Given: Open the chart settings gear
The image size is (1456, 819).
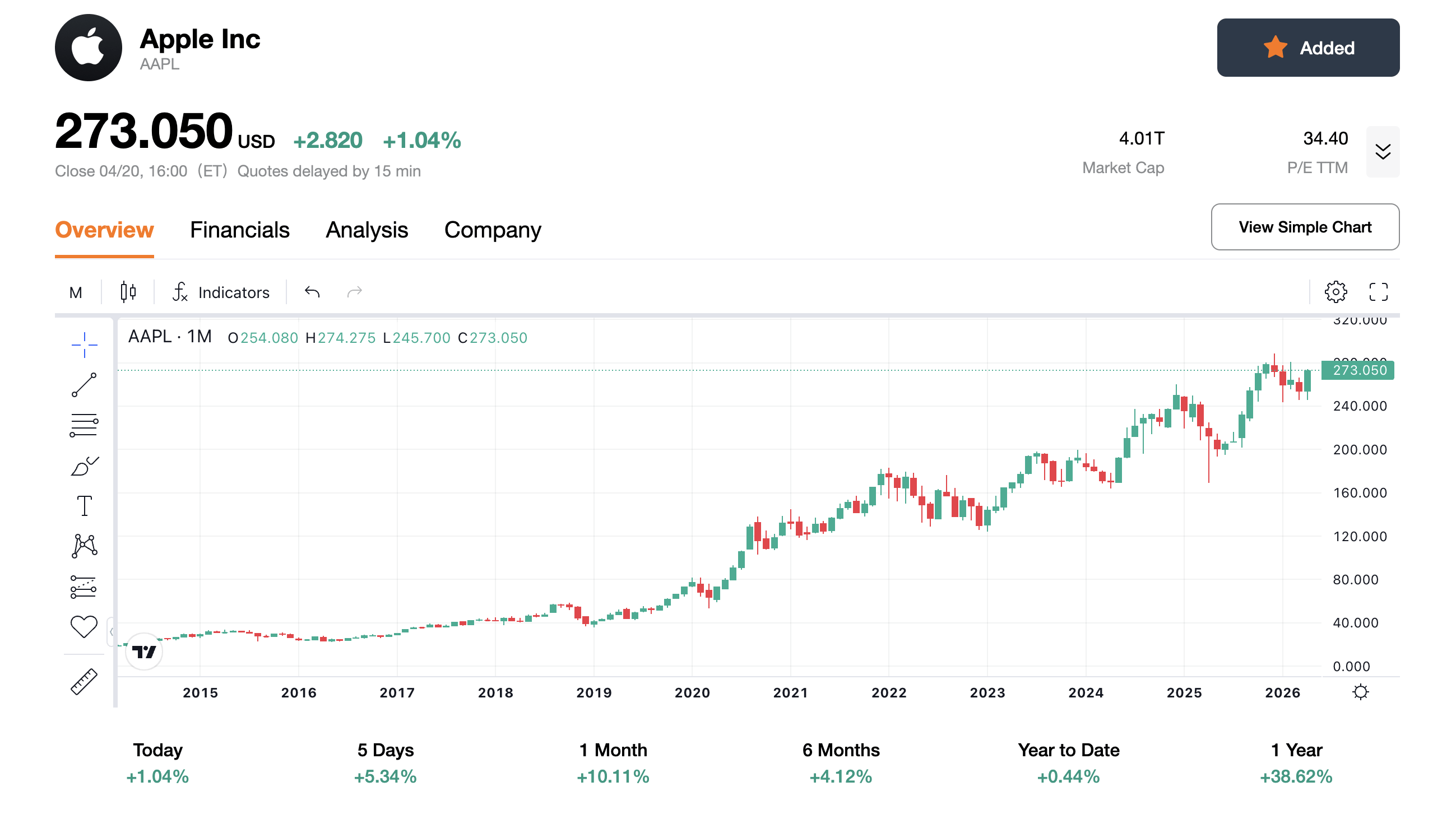Looking at the screenshot, I should point(1336,292).
